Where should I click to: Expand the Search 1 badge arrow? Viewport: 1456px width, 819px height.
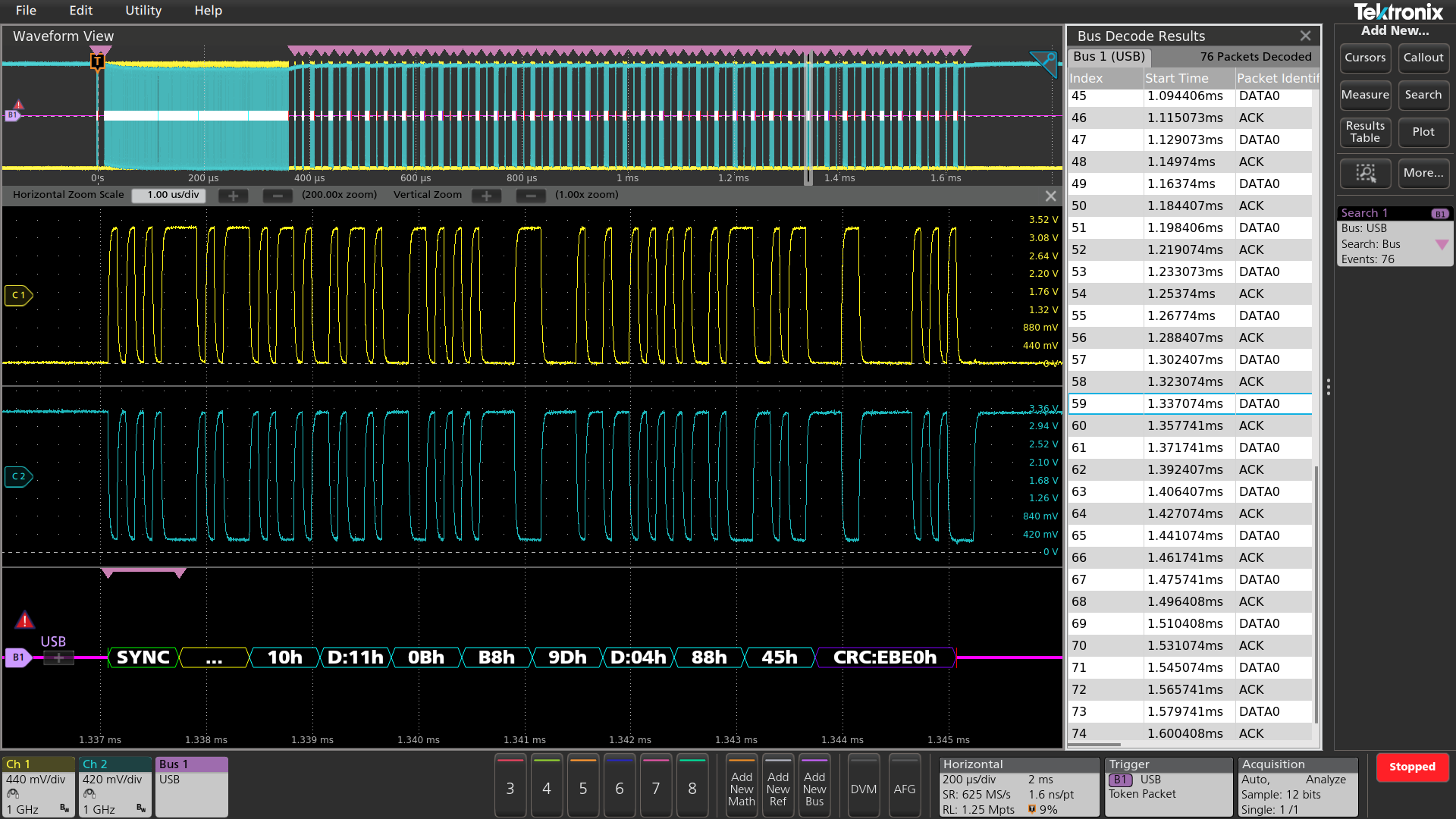[x=1442, y=244]
